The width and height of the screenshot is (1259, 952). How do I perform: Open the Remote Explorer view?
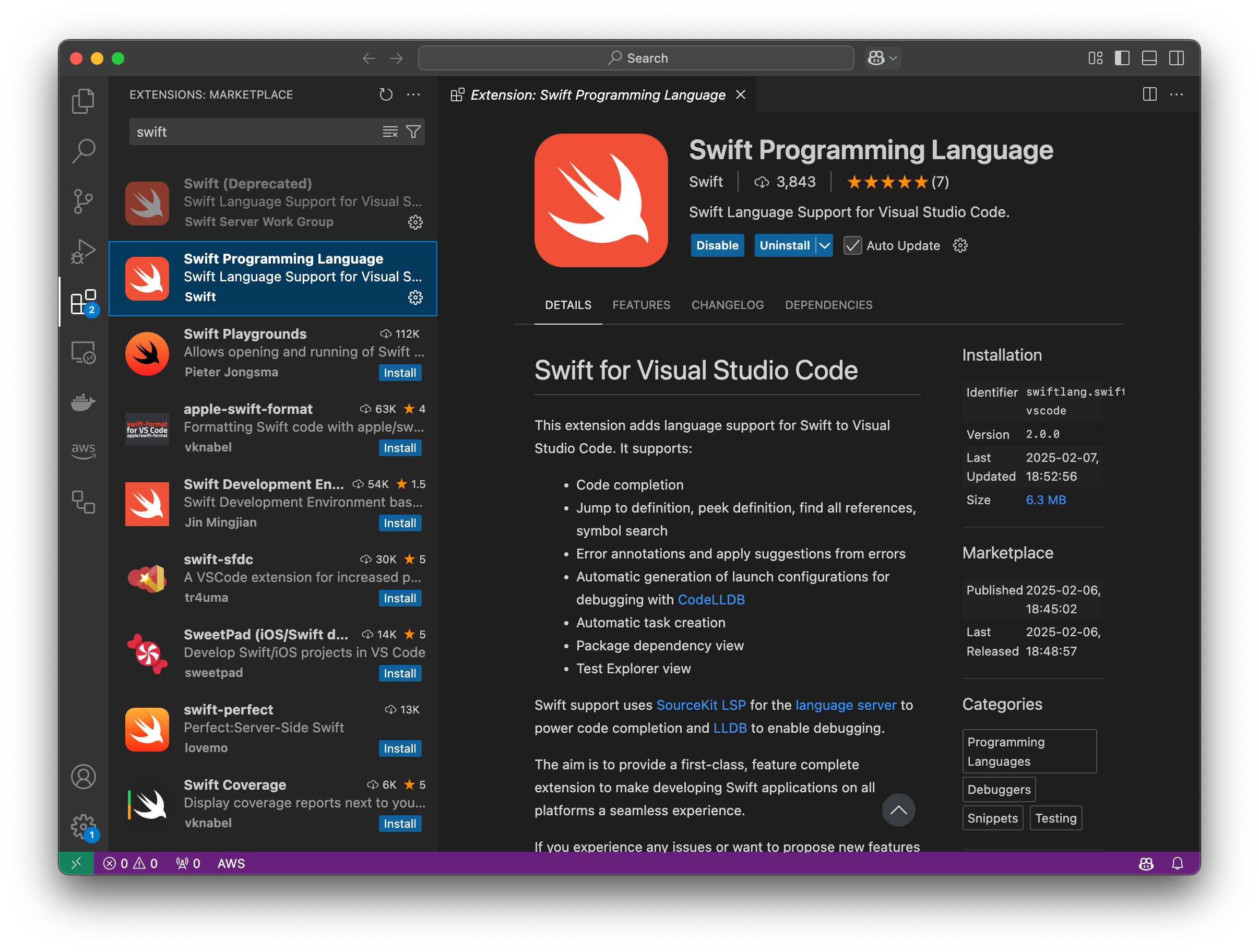point(84,353)
